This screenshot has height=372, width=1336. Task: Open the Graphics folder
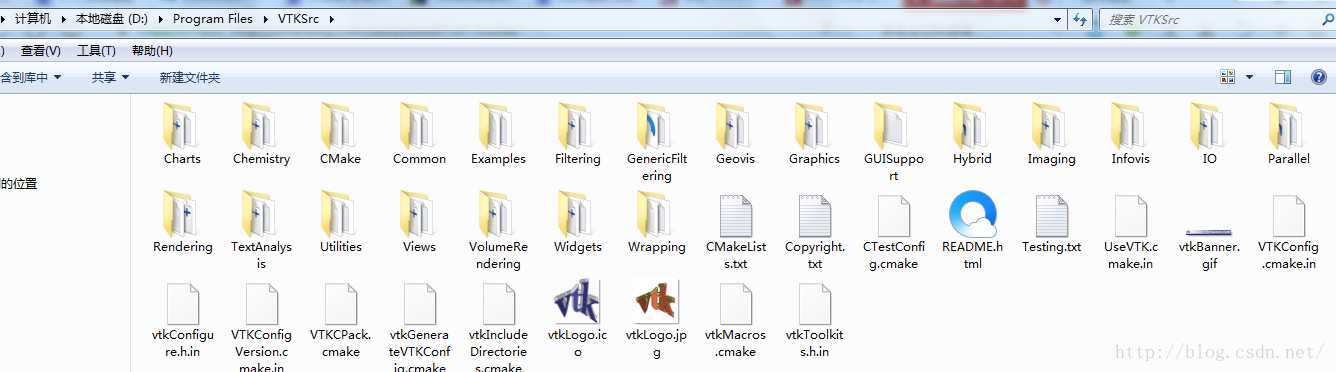[814, 134]
